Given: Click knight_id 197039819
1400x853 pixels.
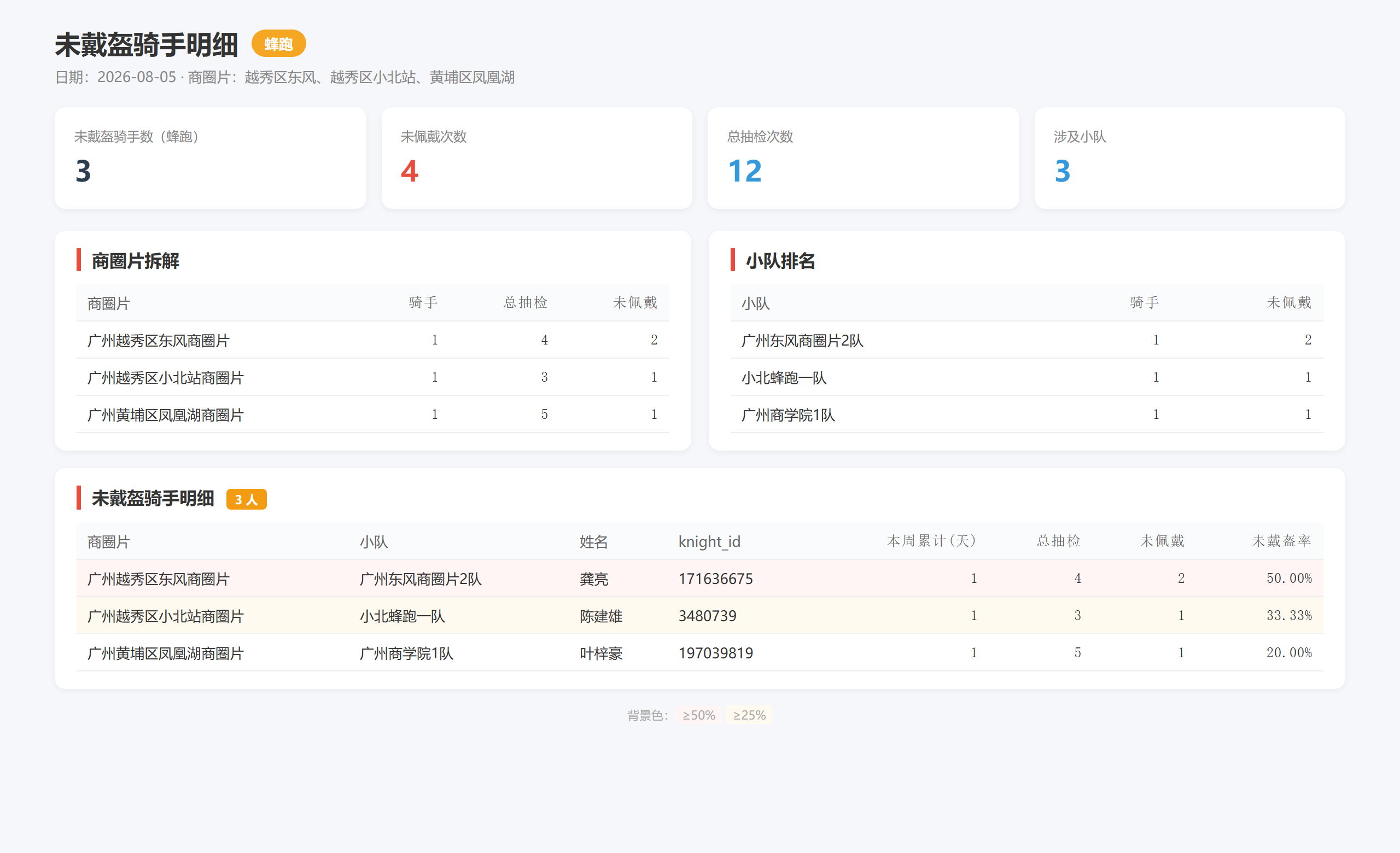Looking at the screenshot, I should 716,653.
